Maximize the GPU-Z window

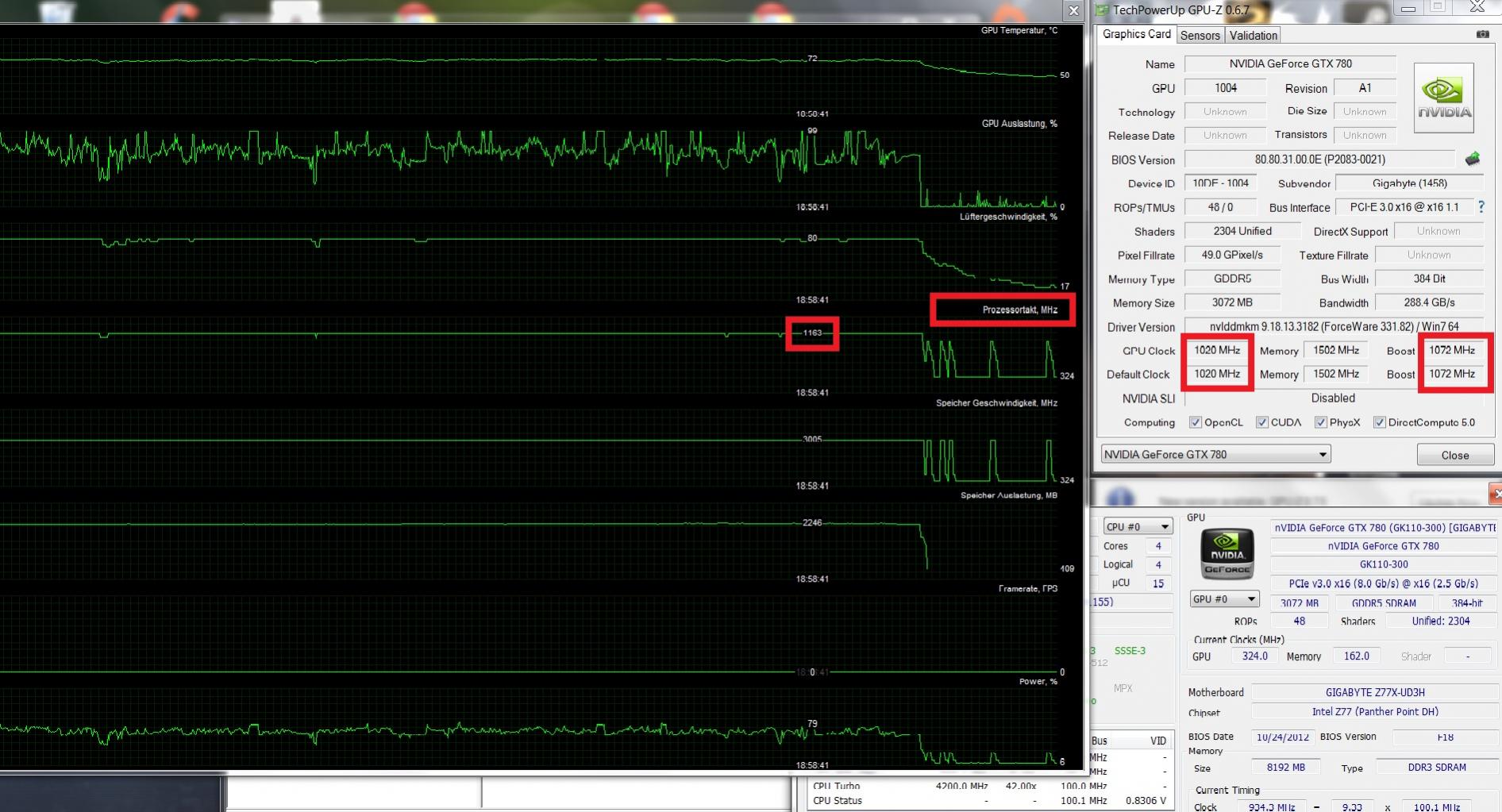(x=1438, y=8)
